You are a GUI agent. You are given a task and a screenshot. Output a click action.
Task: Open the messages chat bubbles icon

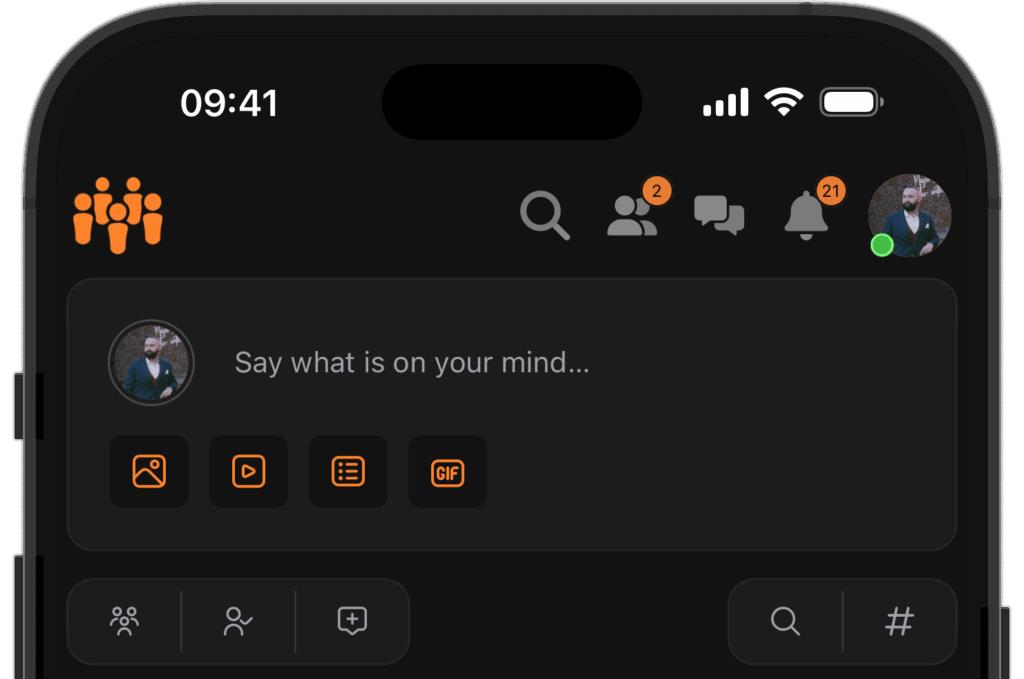click(x=719, y=215)
